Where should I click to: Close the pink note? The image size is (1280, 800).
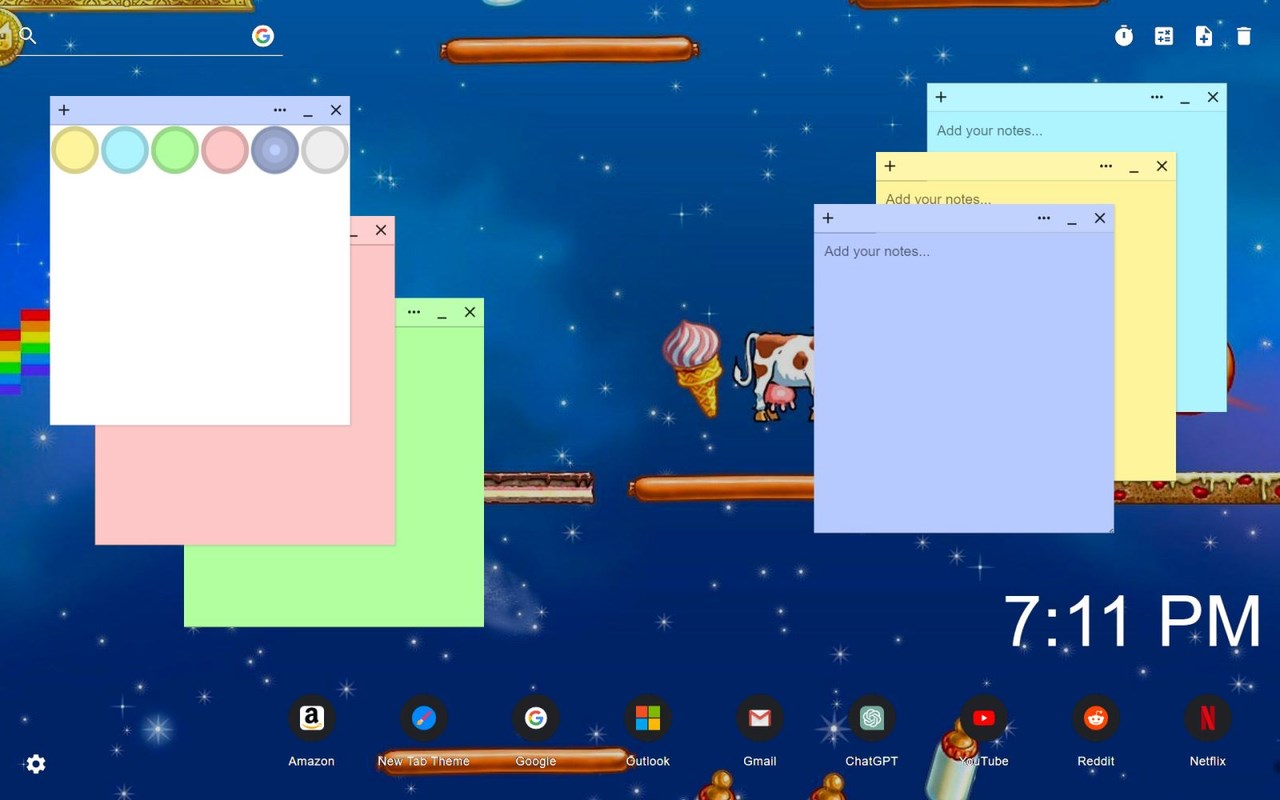(381, 230)
